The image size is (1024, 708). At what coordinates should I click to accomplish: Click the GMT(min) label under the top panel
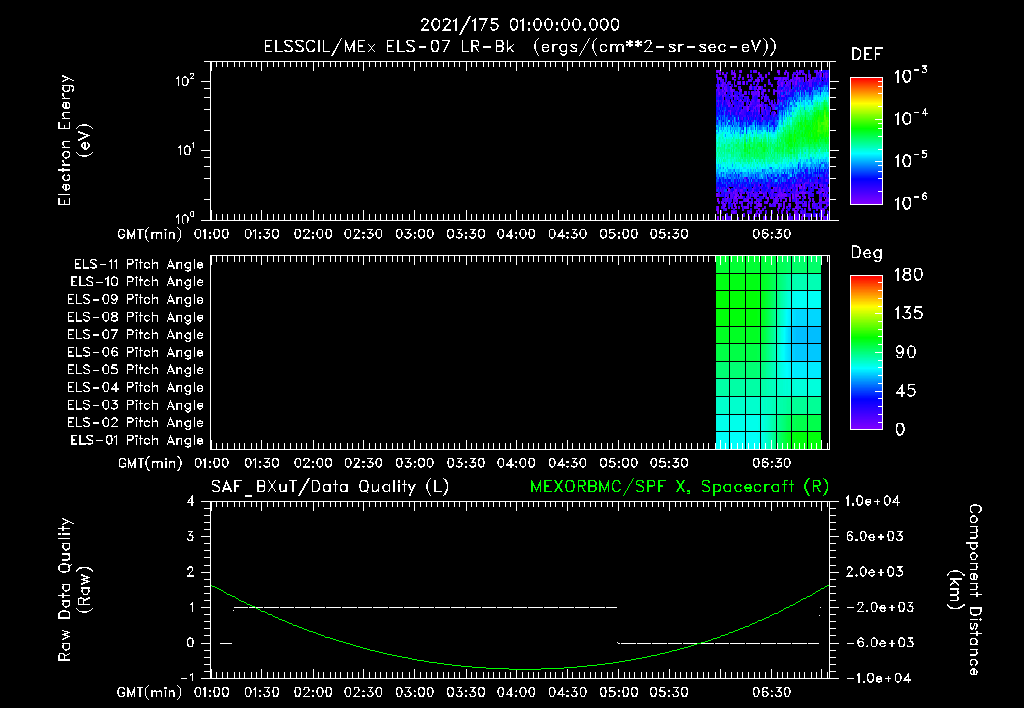[150, 234]
